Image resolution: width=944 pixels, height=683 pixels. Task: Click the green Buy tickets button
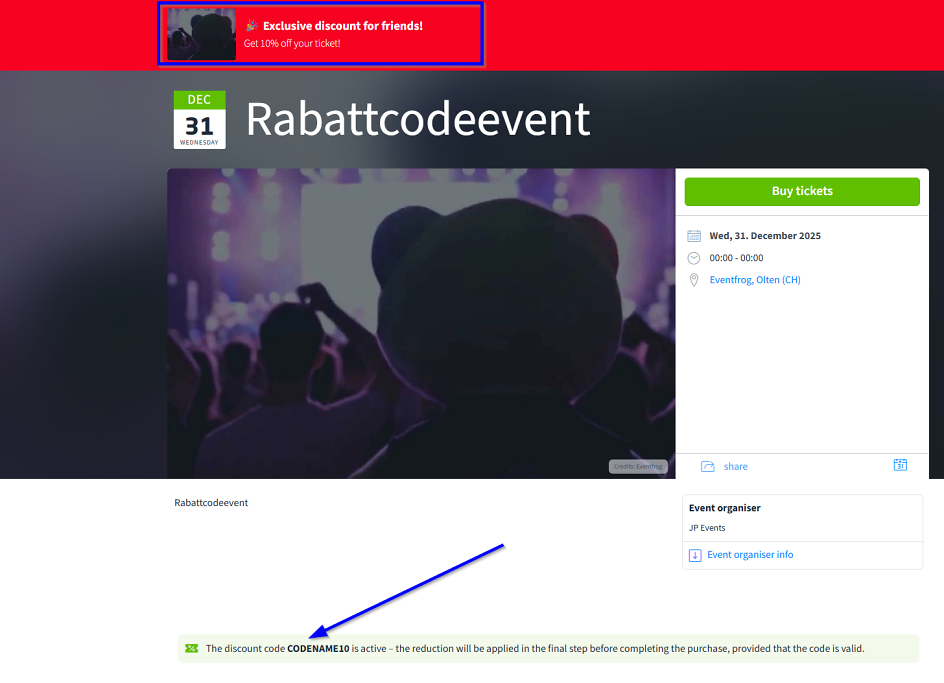(801, 191)
